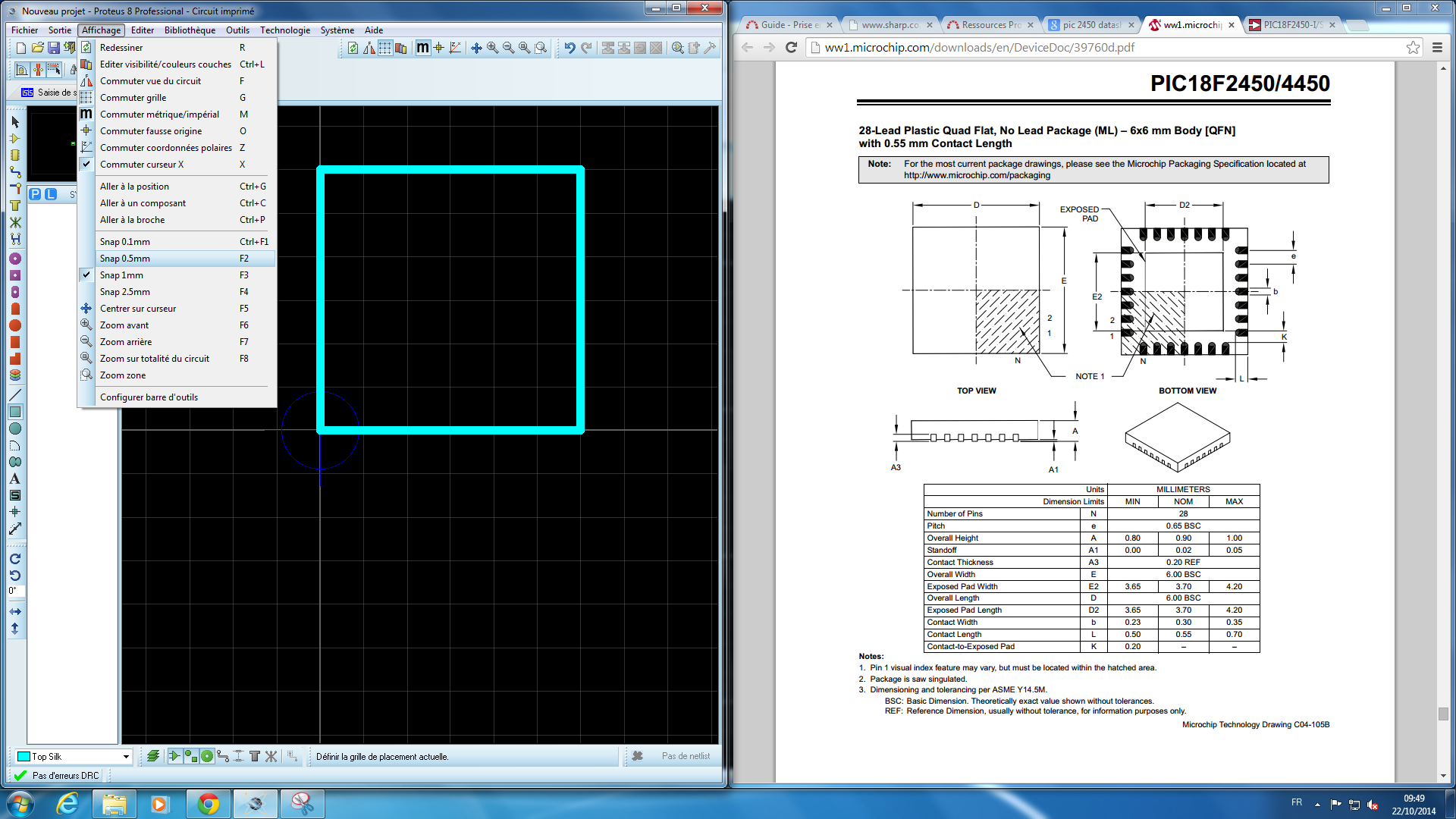Click Windows Start button
The height and width of the screenshot is (819, 1456).
pos(20,804)
